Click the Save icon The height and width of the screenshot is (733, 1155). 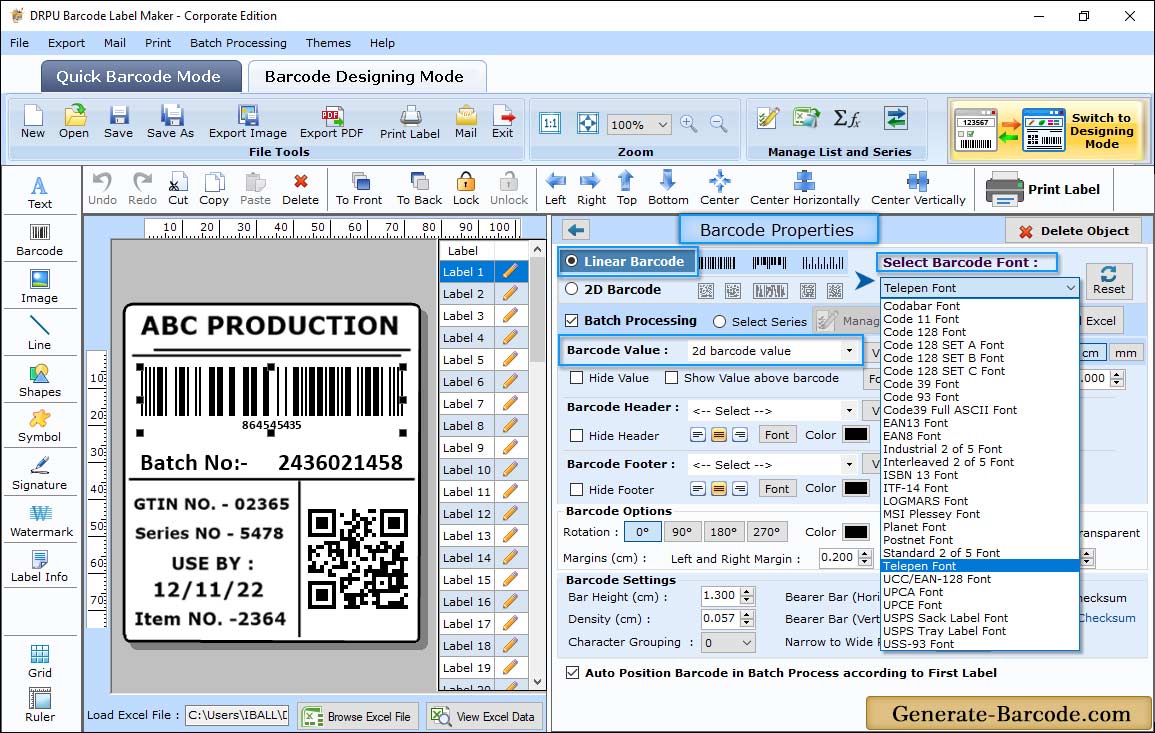[x=118, y=122]
